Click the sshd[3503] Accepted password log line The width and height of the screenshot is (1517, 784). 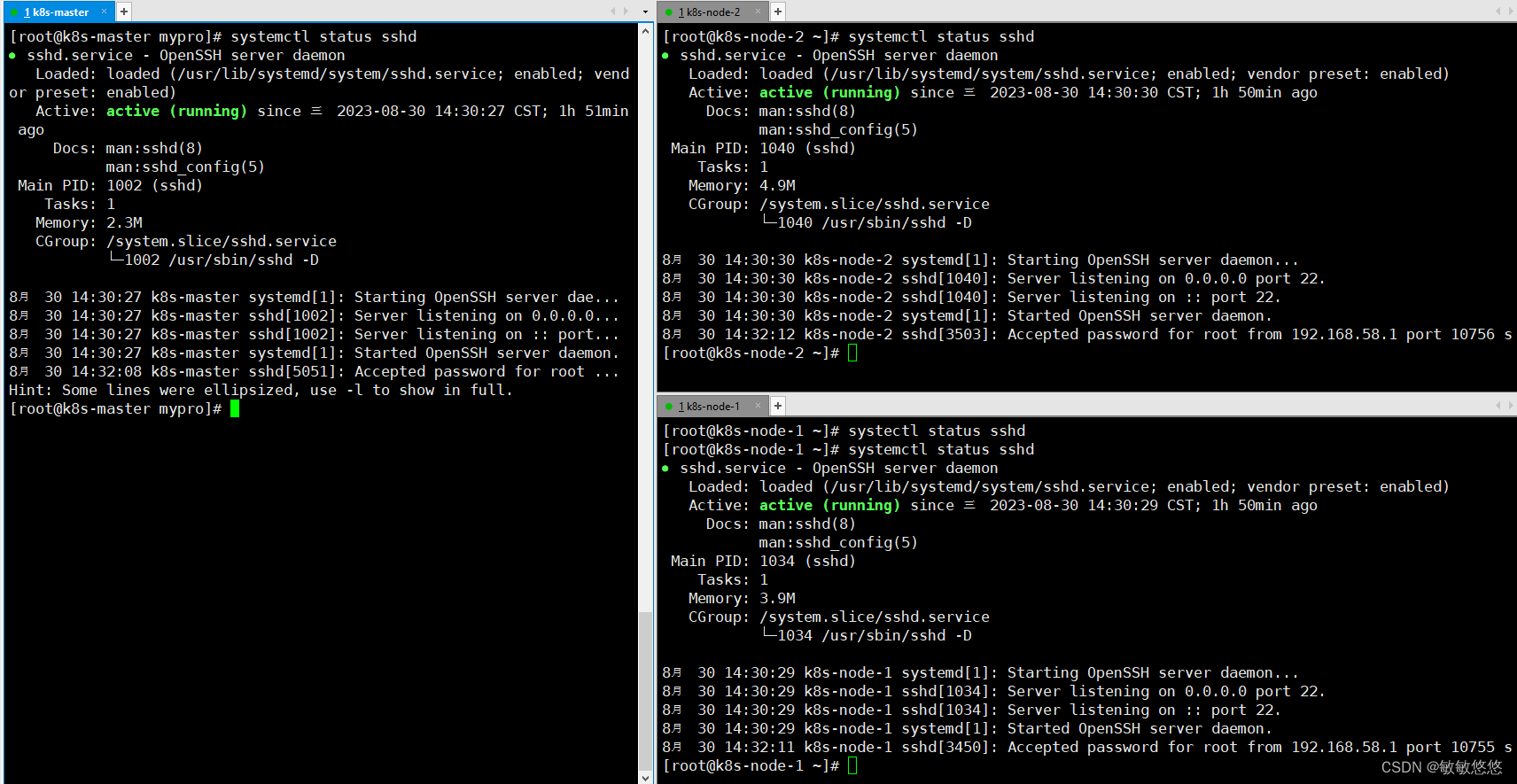pos(1087,334)
